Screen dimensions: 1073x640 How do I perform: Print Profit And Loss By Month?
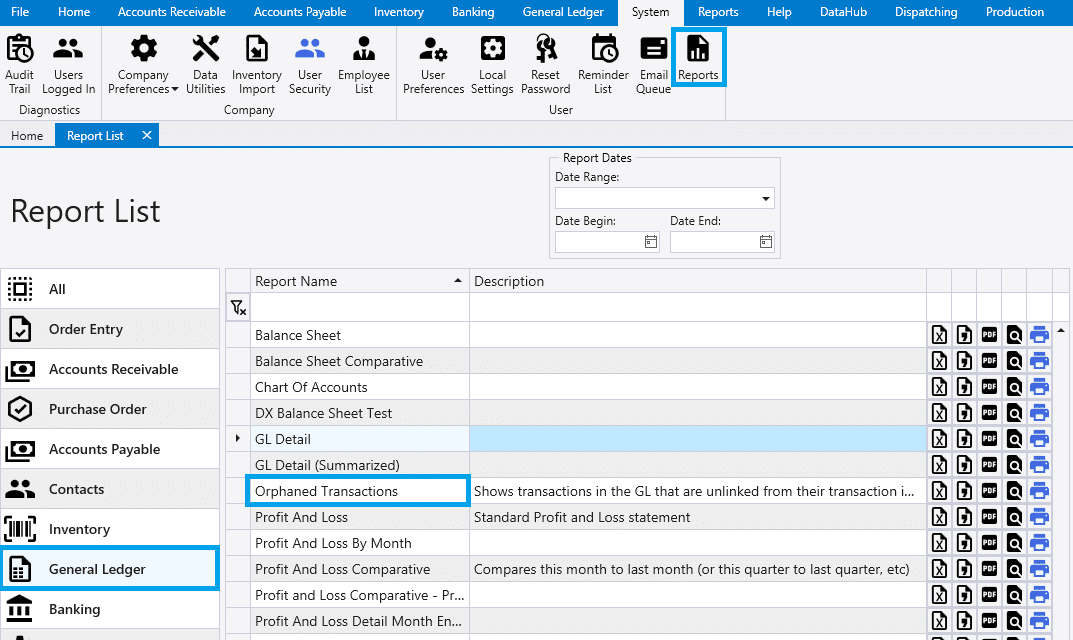coord(1039,543)
